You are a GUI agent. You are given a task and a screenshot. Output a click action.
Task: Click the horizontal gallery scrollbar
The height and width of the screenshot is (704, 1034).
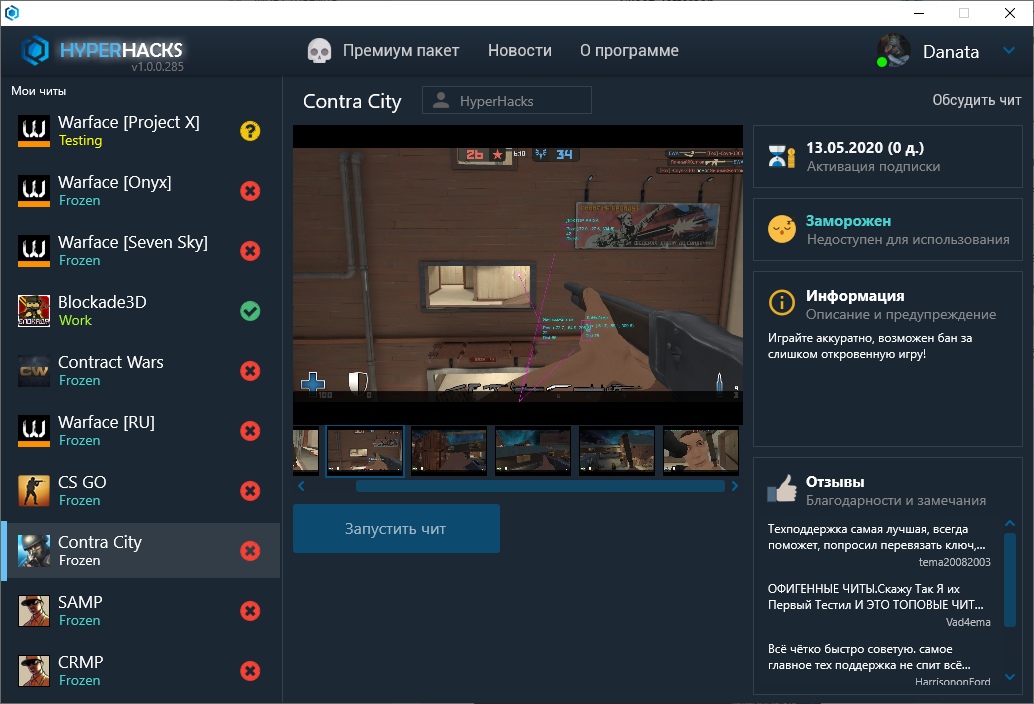click(x=539, y=486)
